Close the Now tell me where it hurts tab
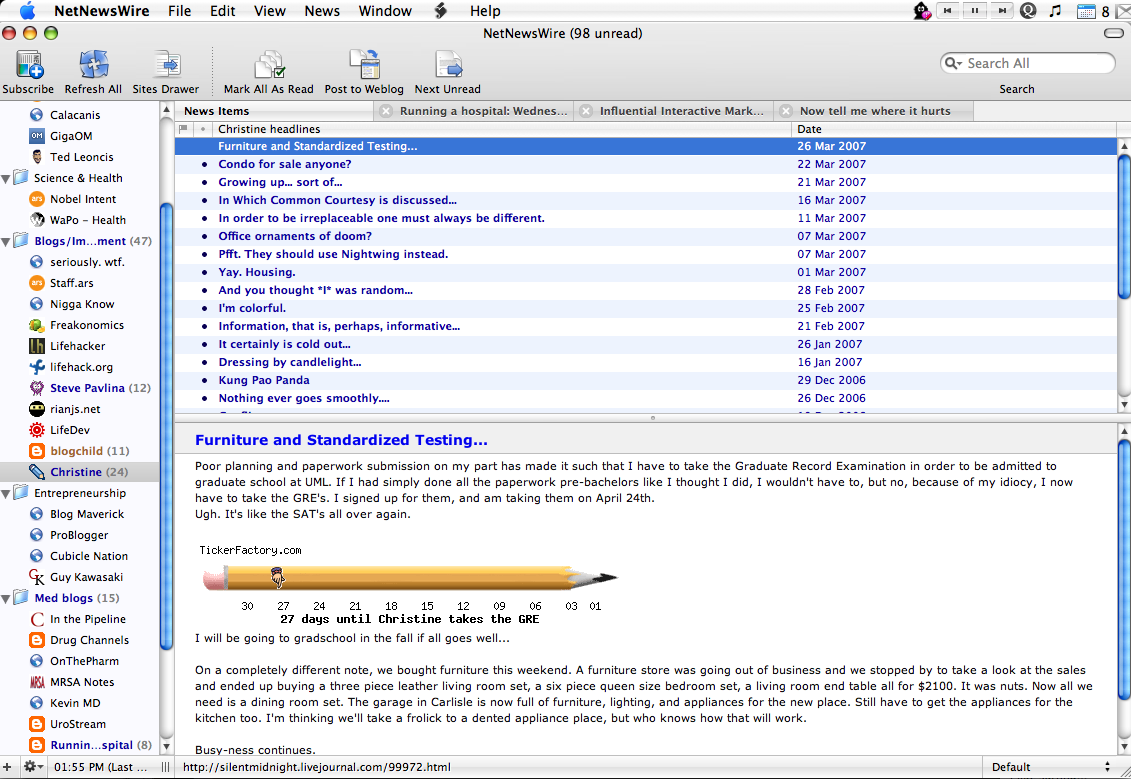The image size is (1131, 779). [786, 111]
